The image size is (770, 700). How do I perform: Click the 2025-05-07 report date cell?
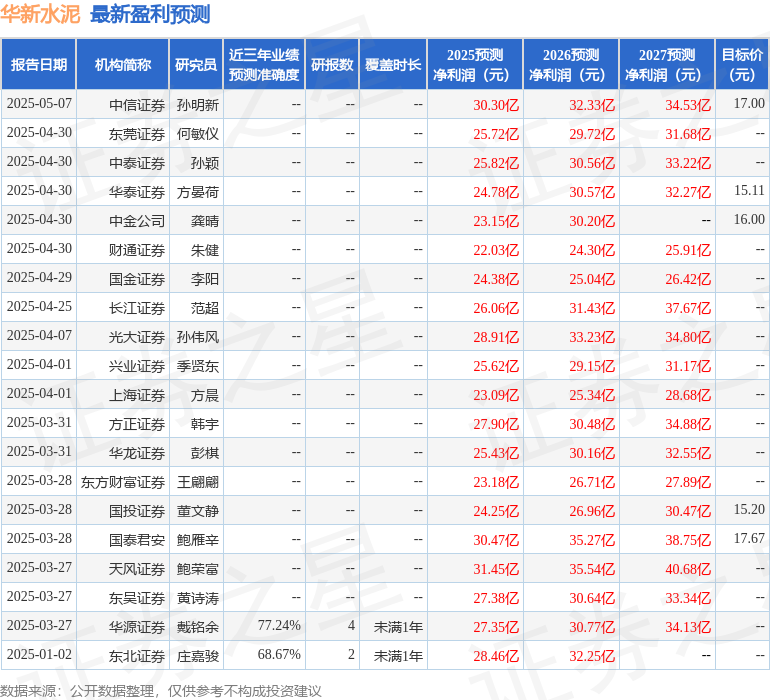(x=39, y=104)
